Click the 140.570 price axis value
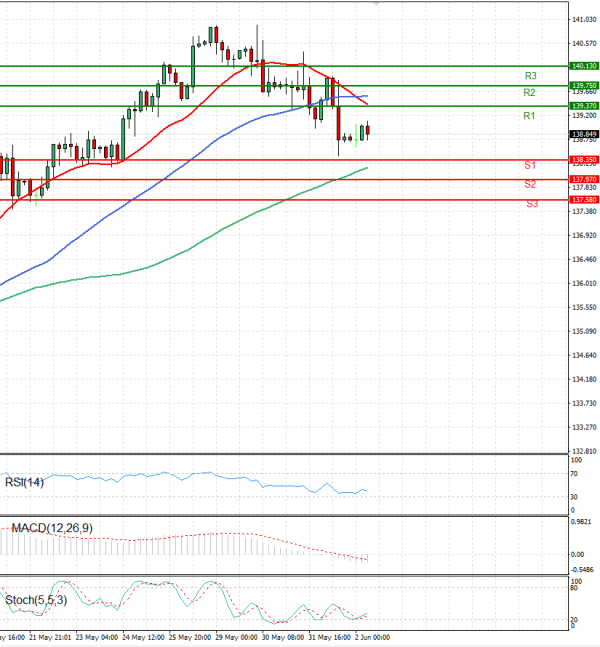 pyautogui.click(x=584, y=43)
